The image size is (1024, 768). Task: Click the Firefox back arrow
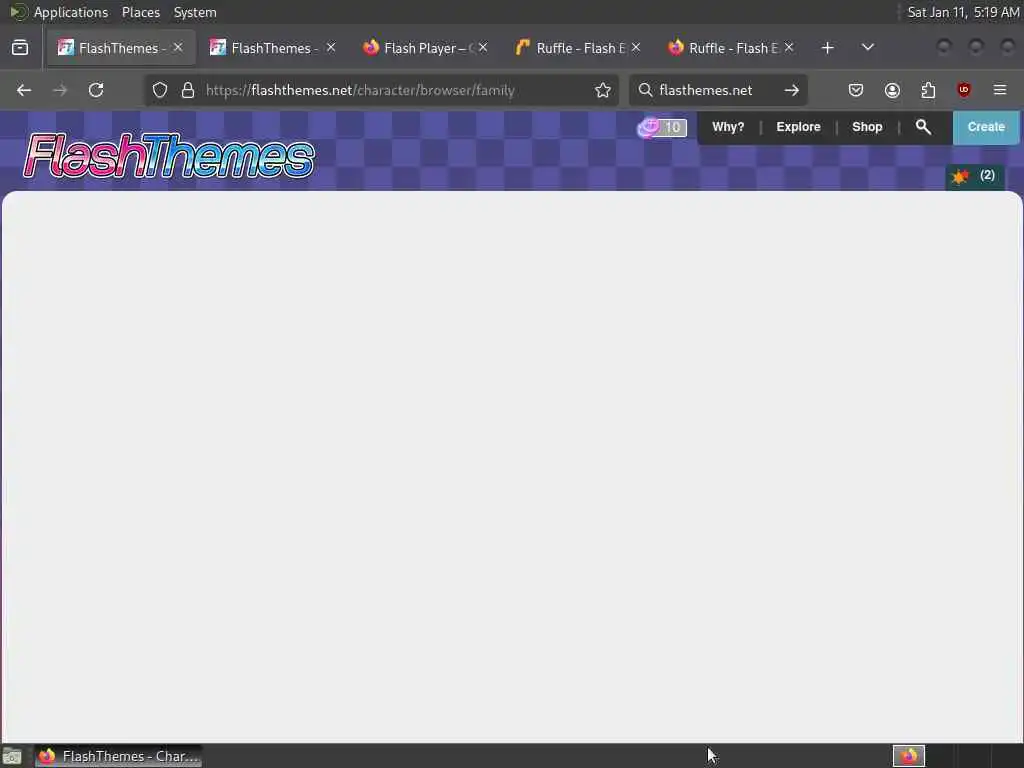[24, 90]
